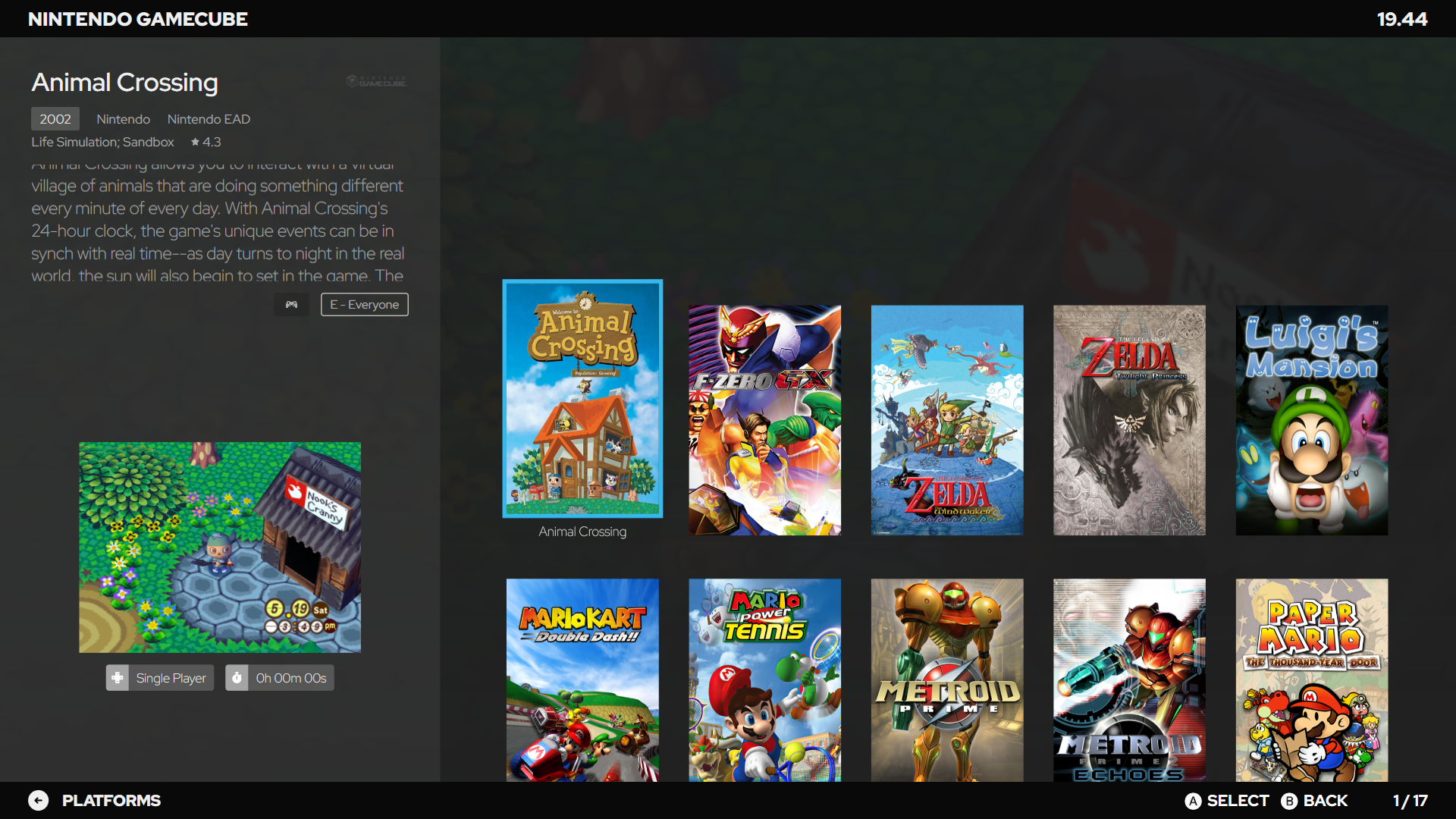Viewport: 1456px width, 819px height.
Task: Click the Nintendo publisher text
Action: tap(123, 119)
